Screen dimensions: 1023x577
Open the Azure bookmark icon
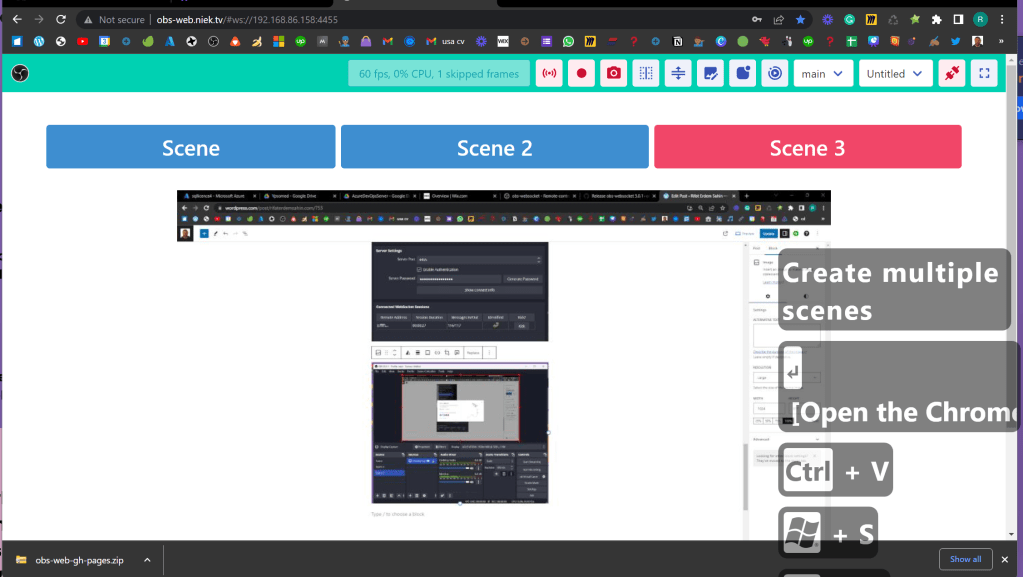pyautogui.click(x=170, y=41)
